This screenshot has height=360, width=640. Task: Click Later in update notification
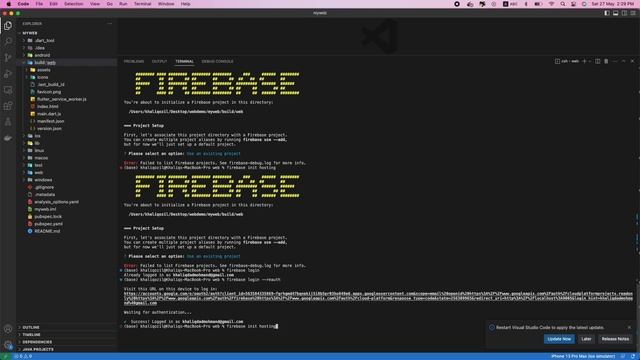pos(586,339)
